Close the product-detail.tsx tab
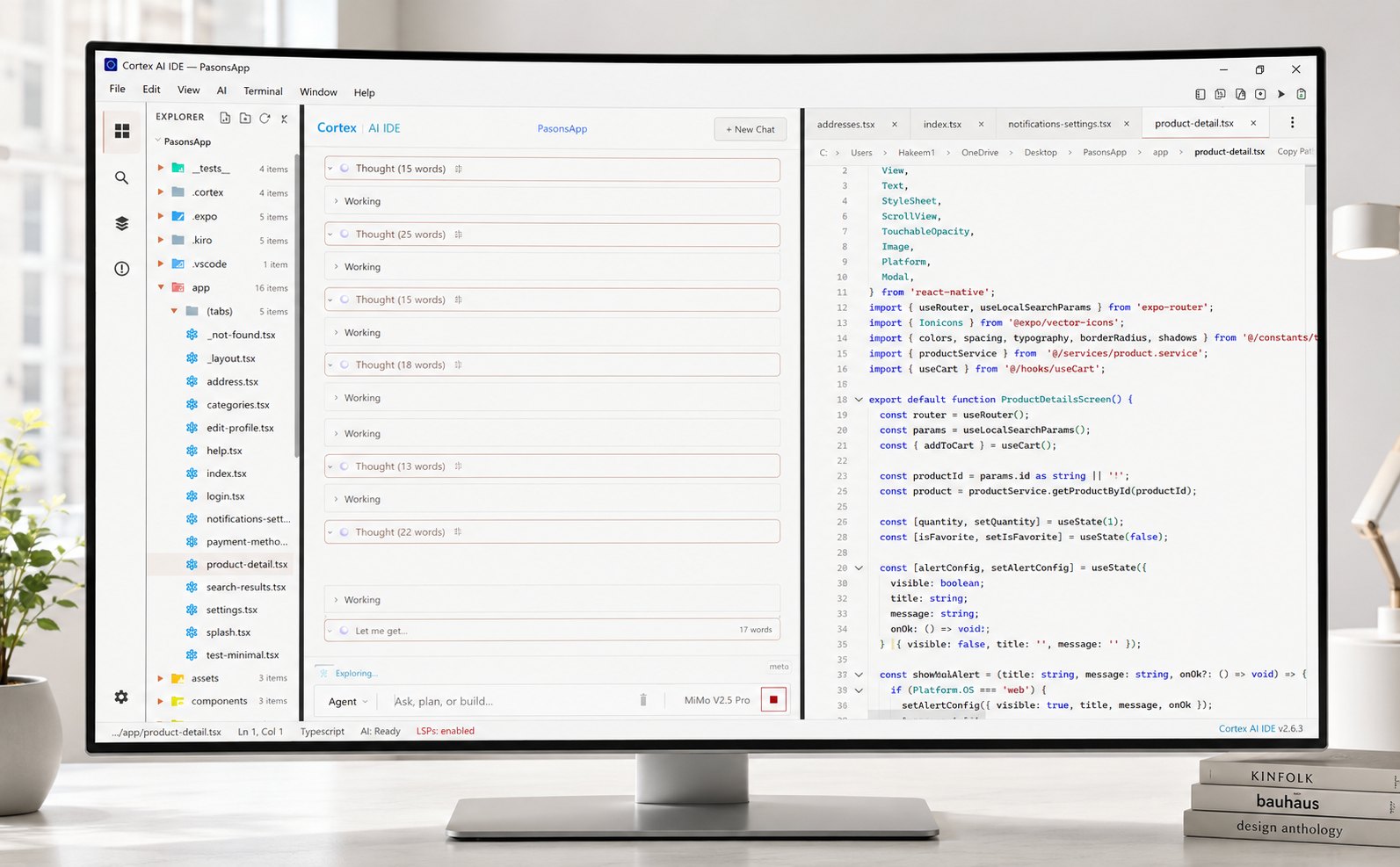 [x=1253, y=123]
